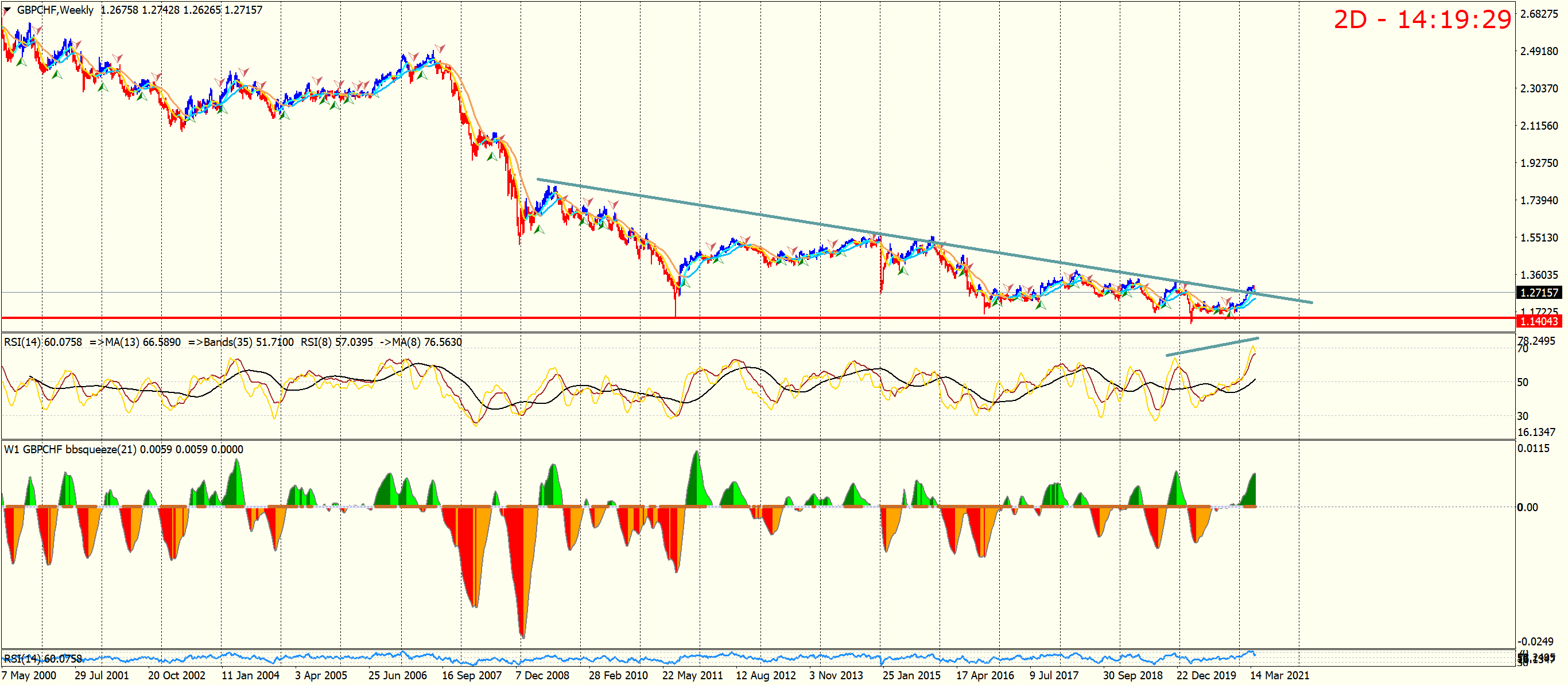This screenshot has width=1568, height=685.
Task: Click the 7 May 2000 date label
Action: coord(29,675)
